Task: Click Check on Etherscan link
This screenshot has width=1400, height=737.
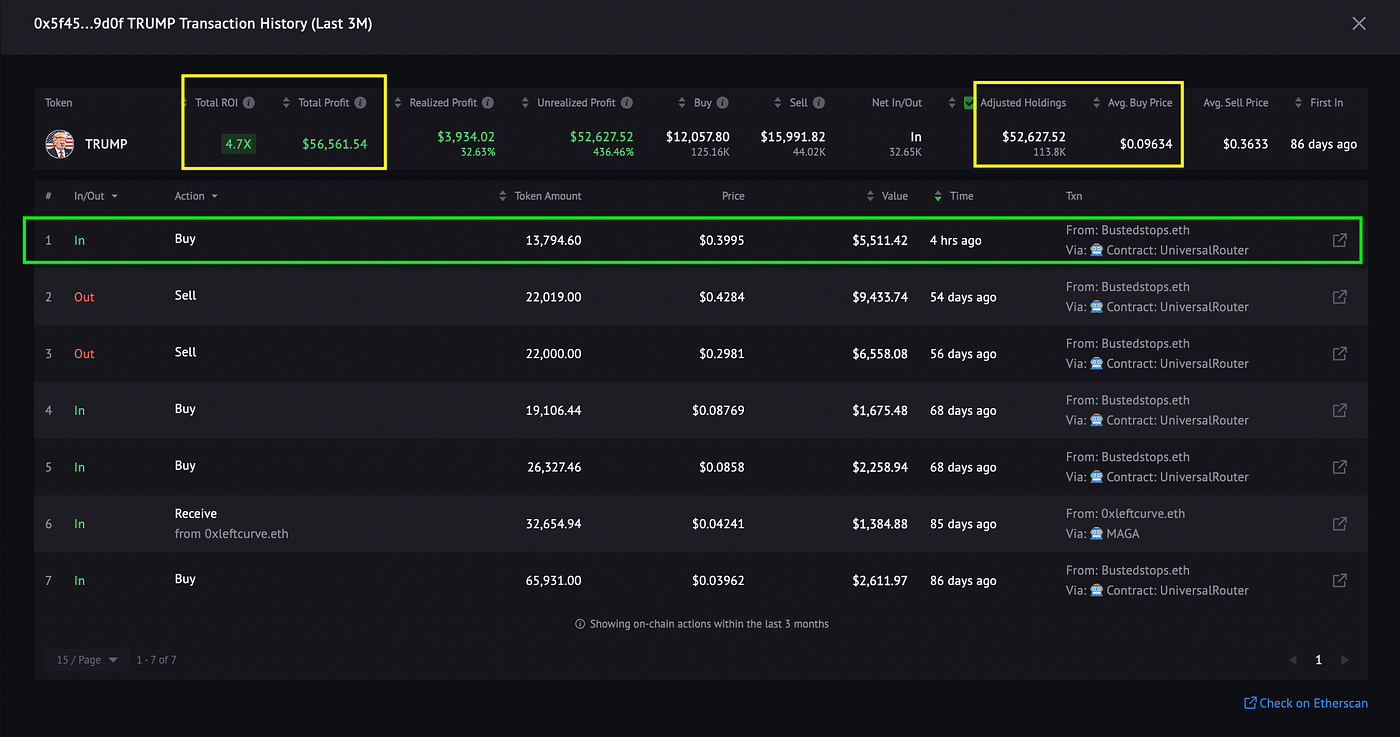Action: point(1306,703)
